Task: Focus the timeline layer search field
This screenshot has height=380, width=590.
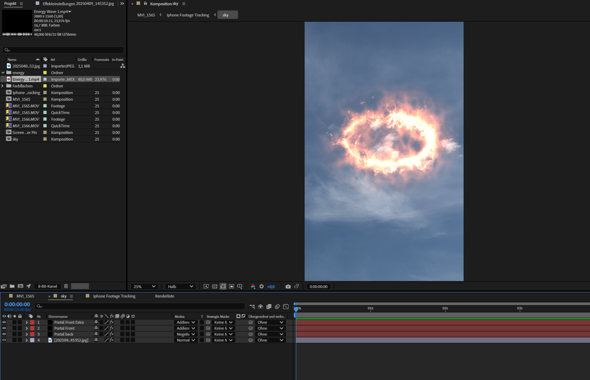Action: click(140, 306)
